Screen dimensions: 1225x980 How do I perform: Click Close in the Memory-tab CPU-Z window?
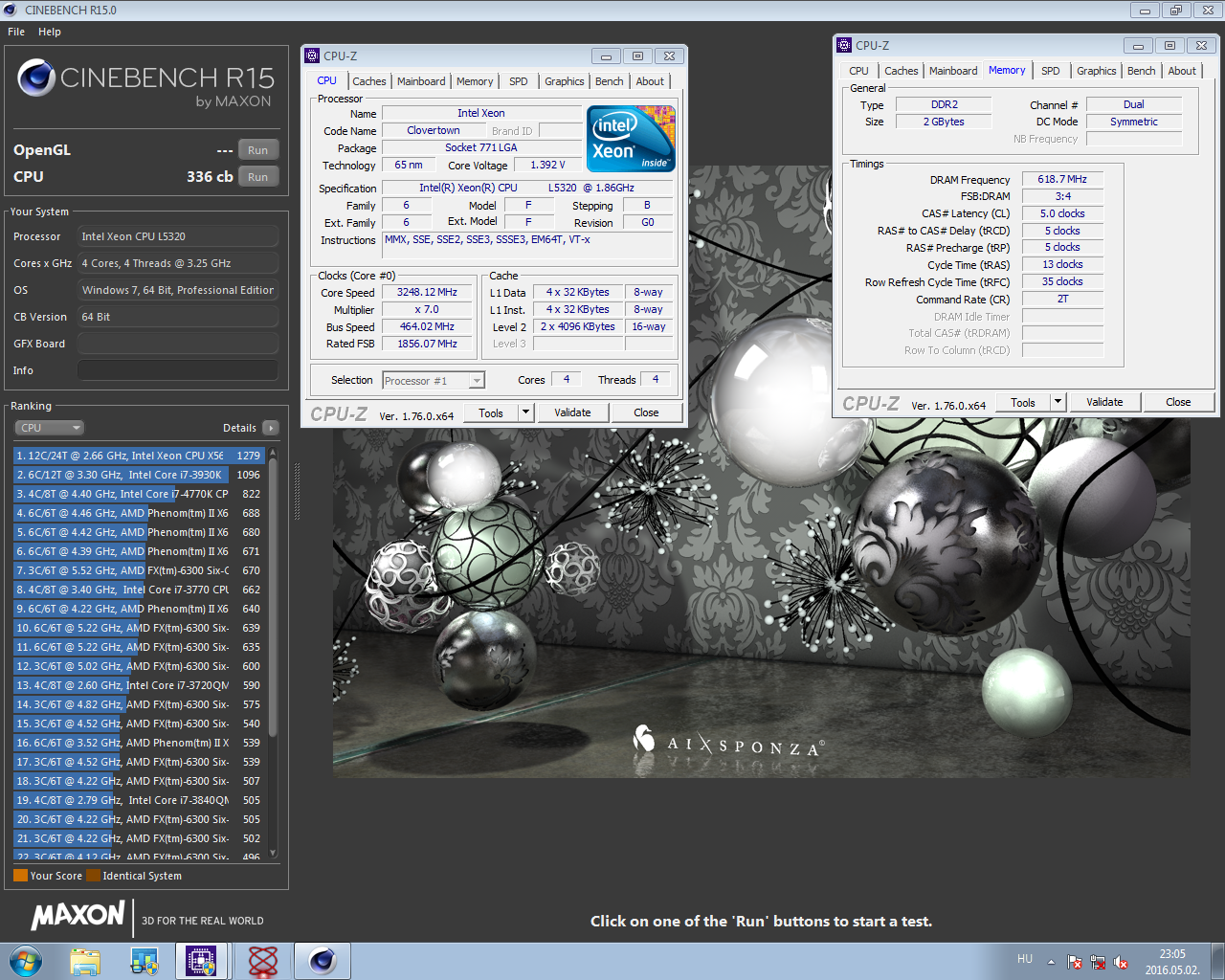click(1178, 403)
